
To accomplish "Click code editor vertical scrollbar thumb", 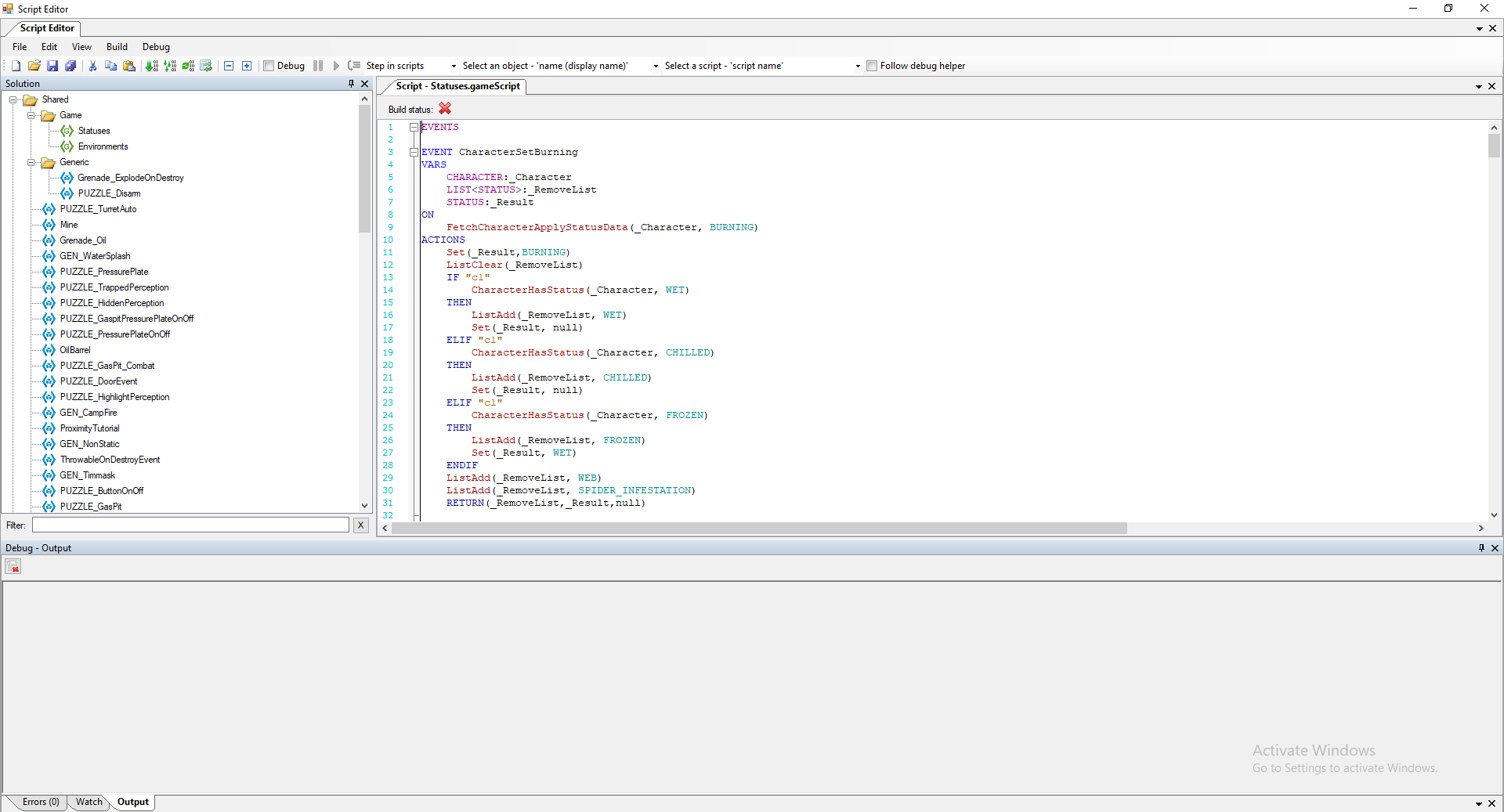I will 1494,146.
